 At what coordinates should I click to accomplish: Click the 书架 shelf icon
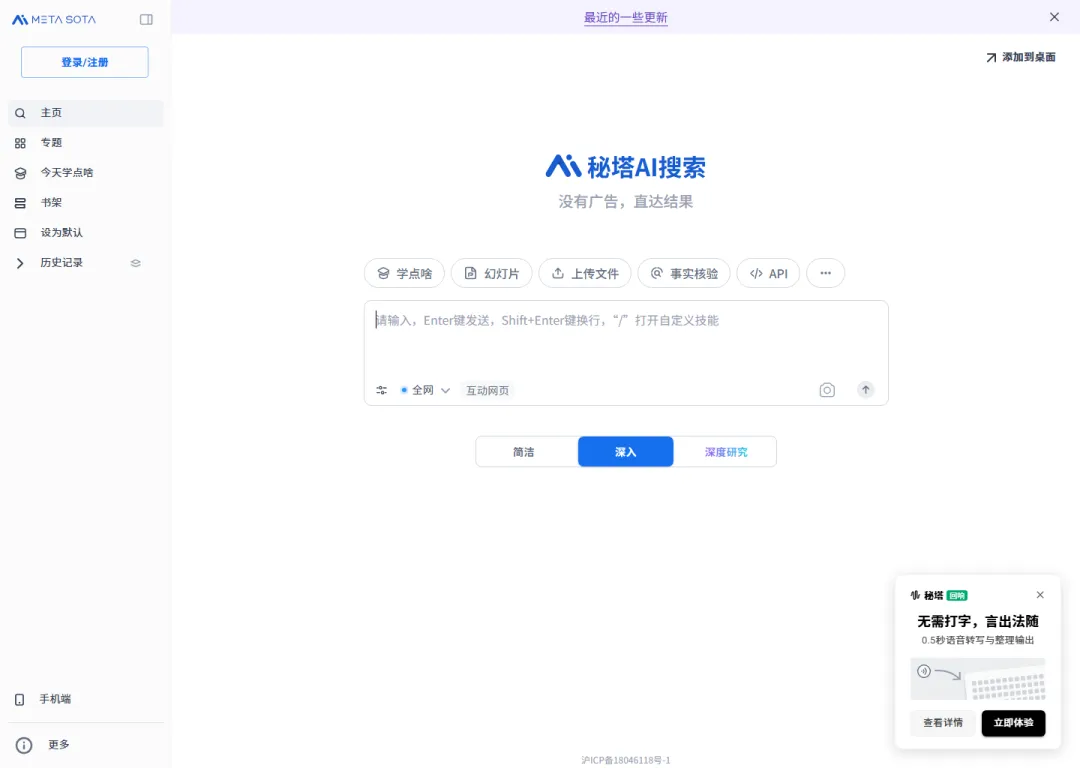tap(20, 203)
